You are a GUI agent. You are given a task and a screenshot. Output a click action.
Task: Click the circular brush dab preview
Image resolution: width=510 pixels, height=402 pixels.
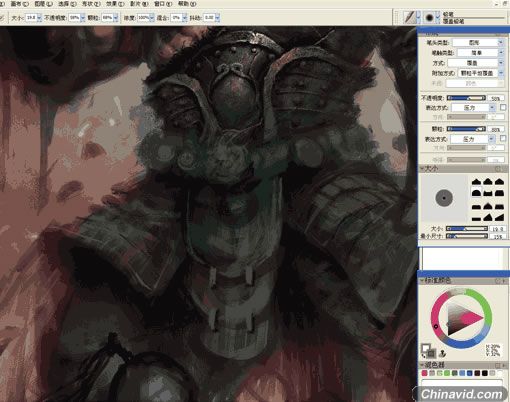(444, 198)
